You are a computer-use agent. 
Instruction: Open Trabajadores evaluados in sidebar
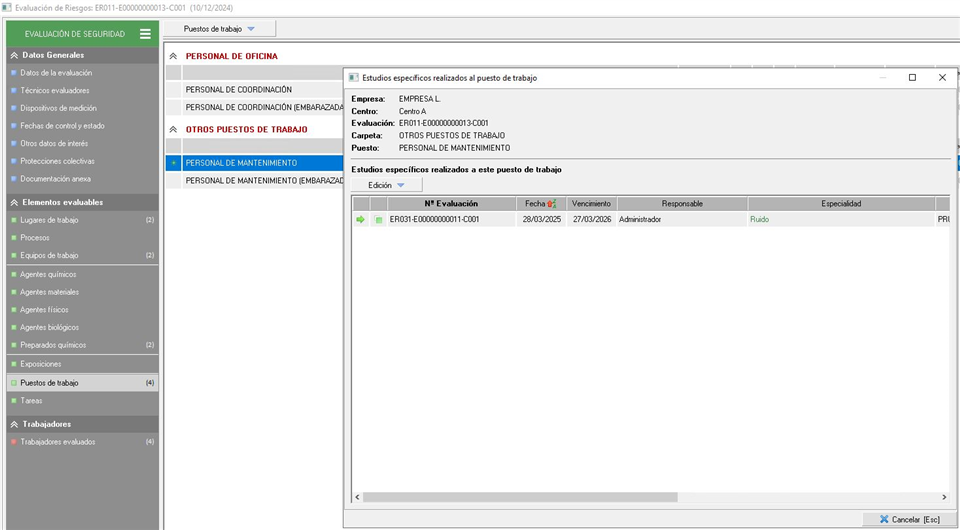pyautogui.click(x=58, y=442)
